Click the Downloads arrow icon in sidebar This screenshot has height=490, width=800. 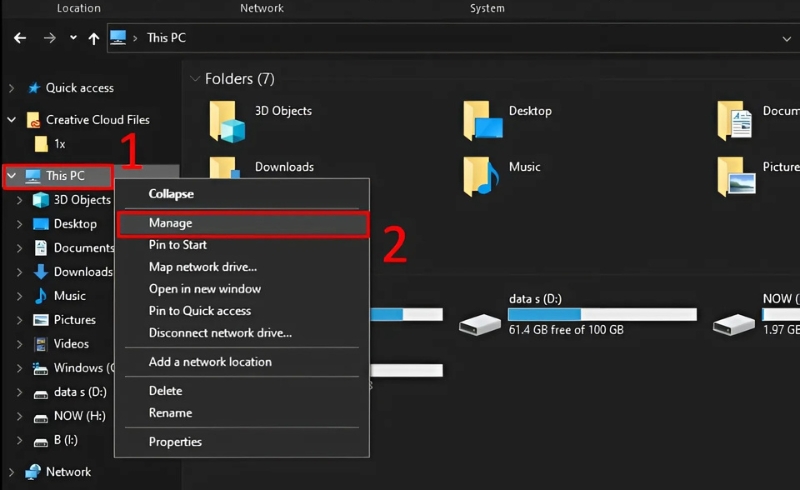(x=41, y=272)
